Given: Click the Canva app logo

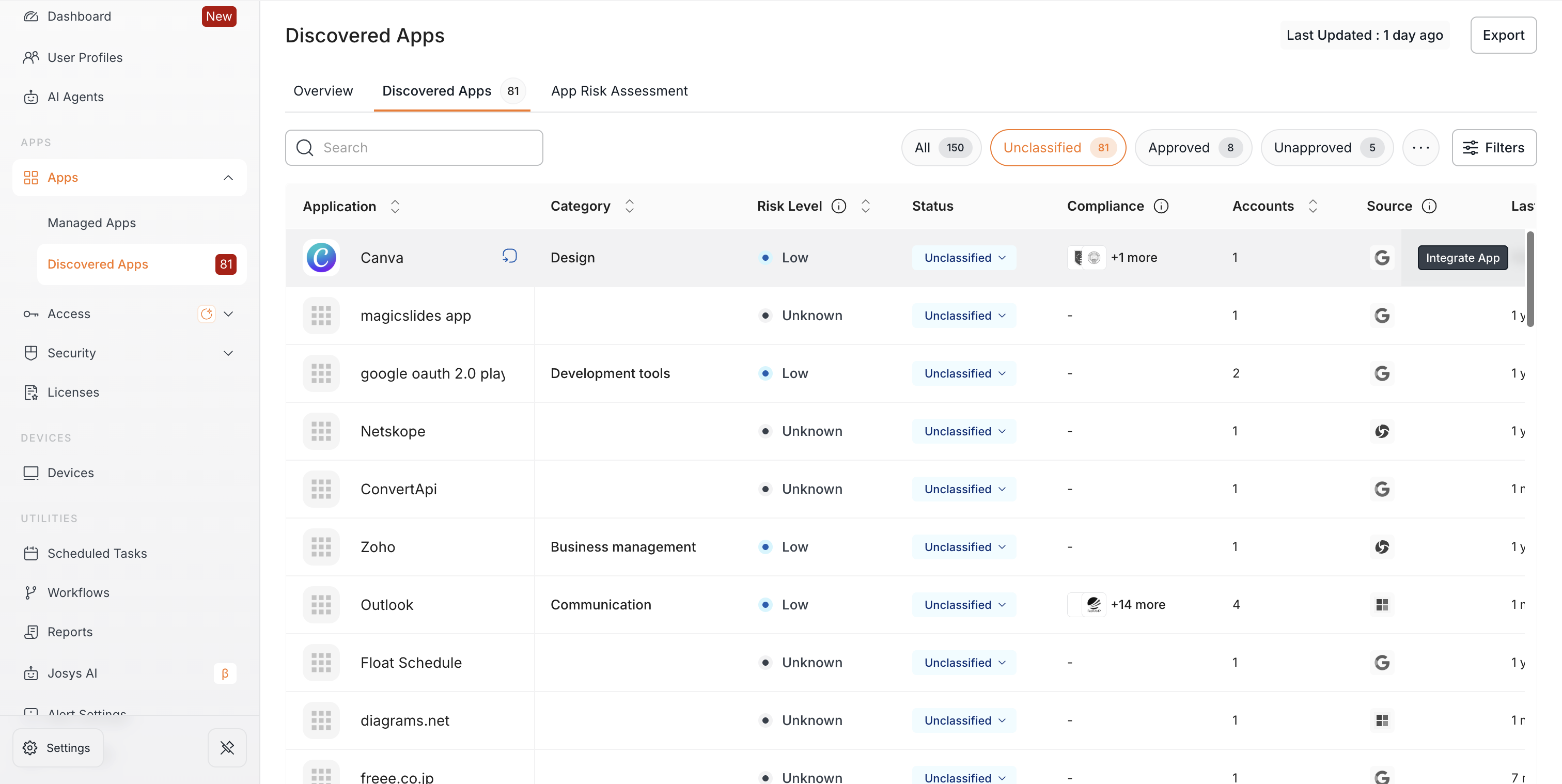Looking at the screenshot, I should tap(321, 258).
